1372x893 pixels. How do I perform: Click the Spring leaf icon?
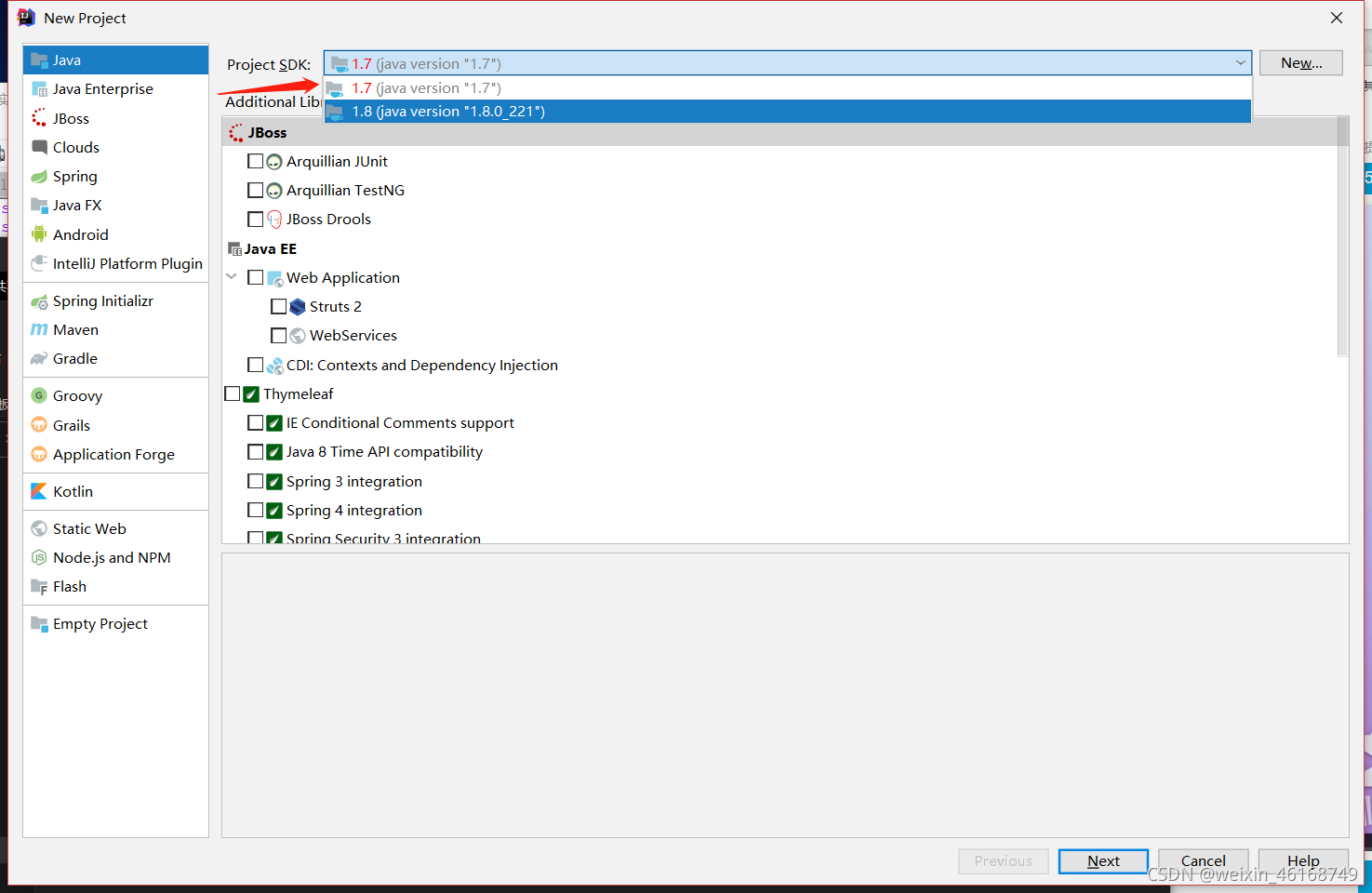coord(39,177)
